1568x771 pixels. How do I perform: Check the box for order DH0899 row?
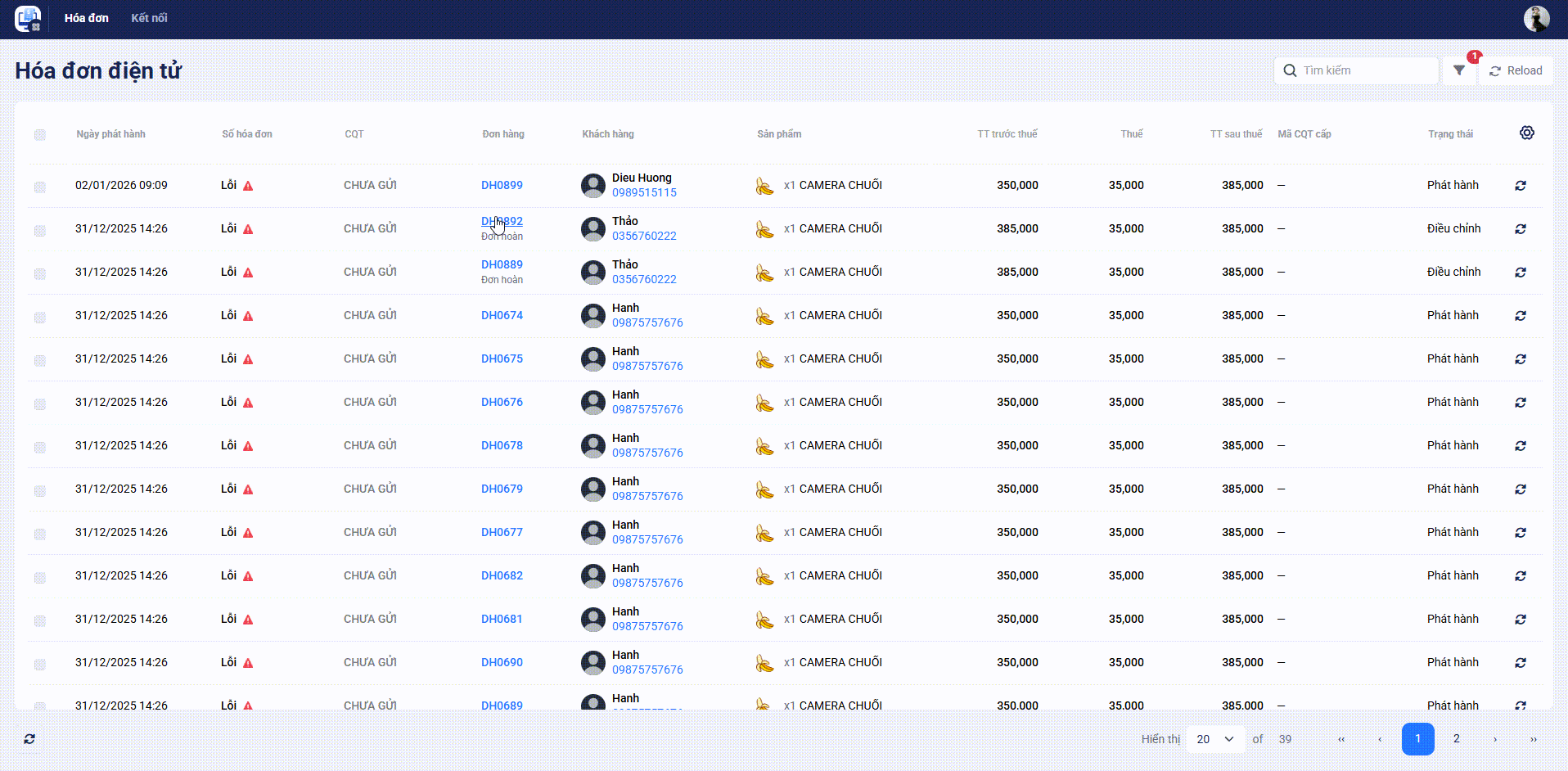click(x=40, y=187)
